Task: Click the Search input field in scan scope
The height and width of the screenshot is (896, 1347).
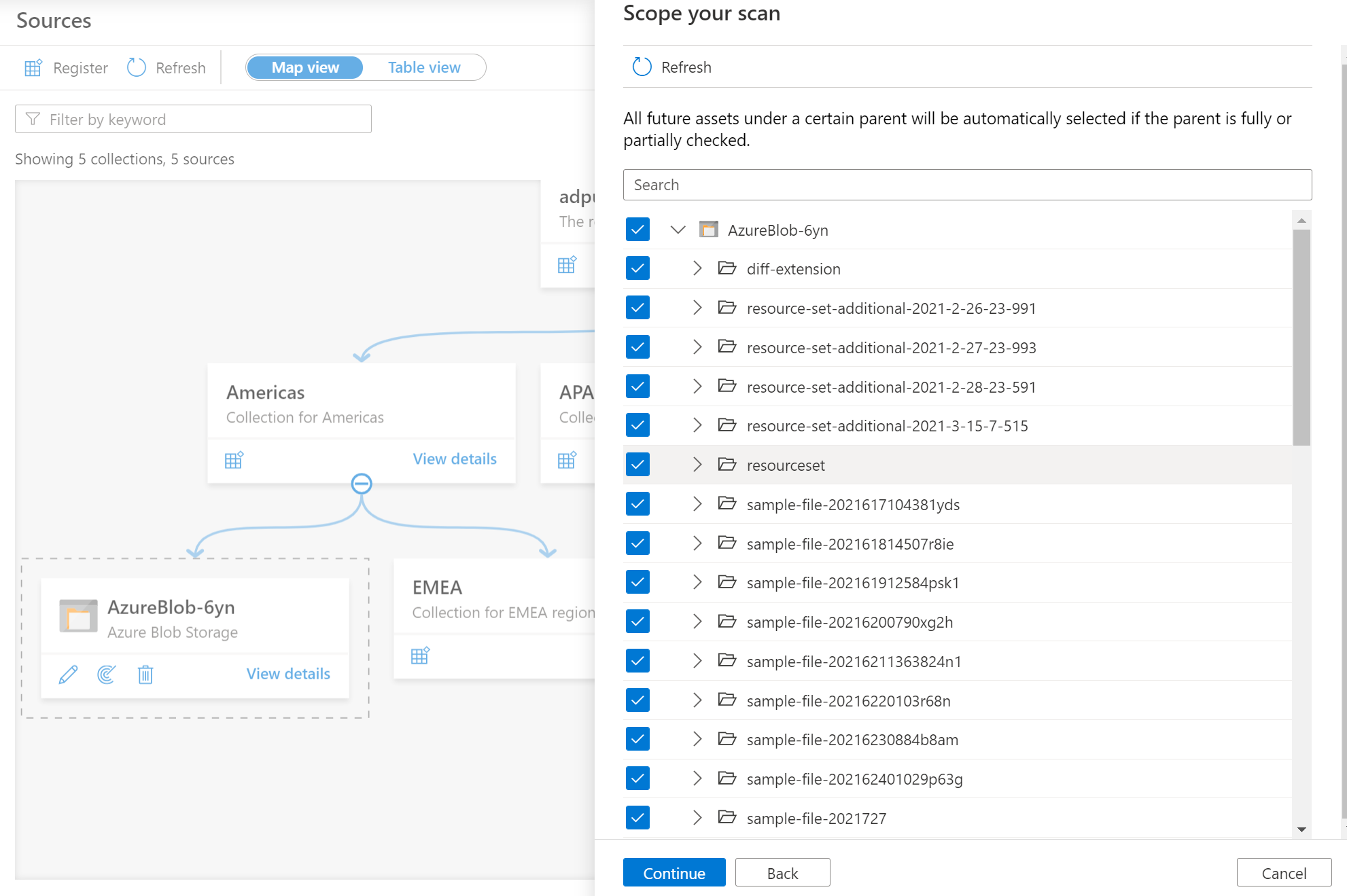Action: [x=967, y=184]
